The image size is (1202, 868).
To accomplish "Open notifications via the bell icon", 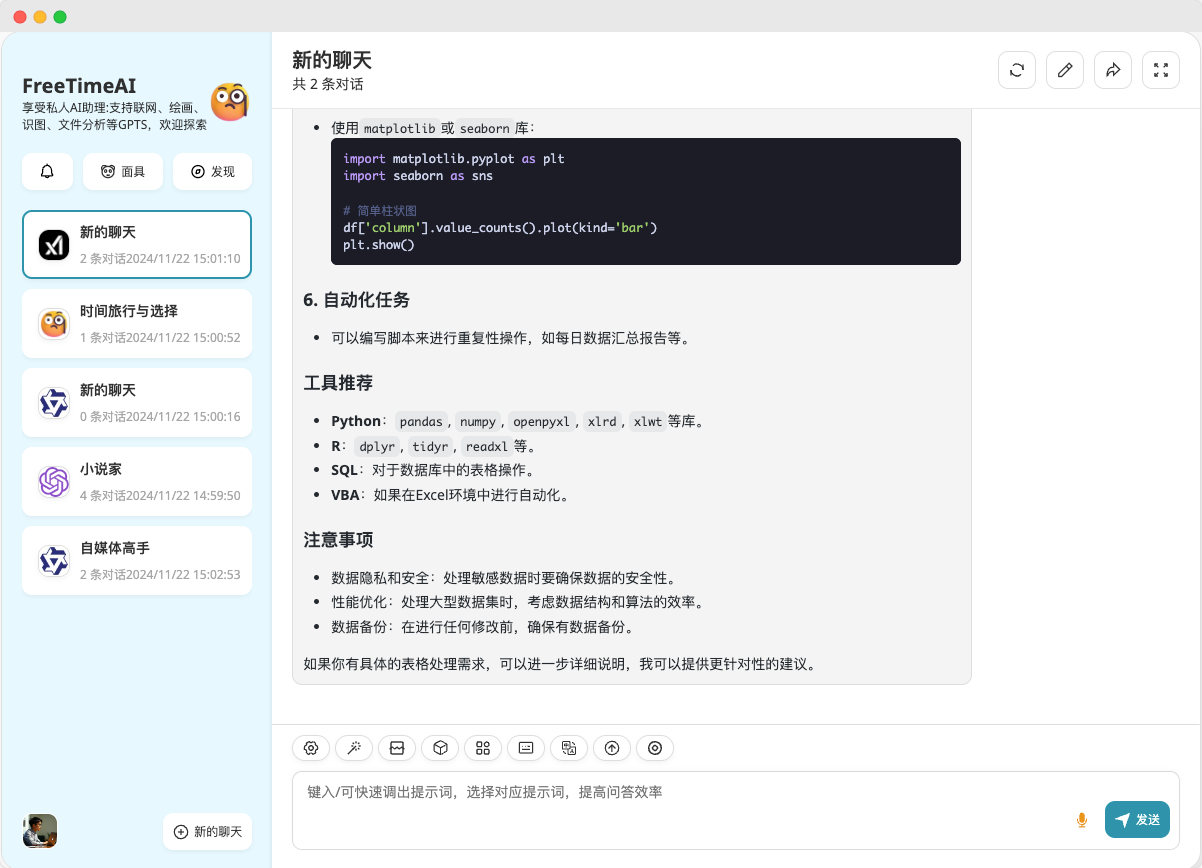I will coord(47,171).
